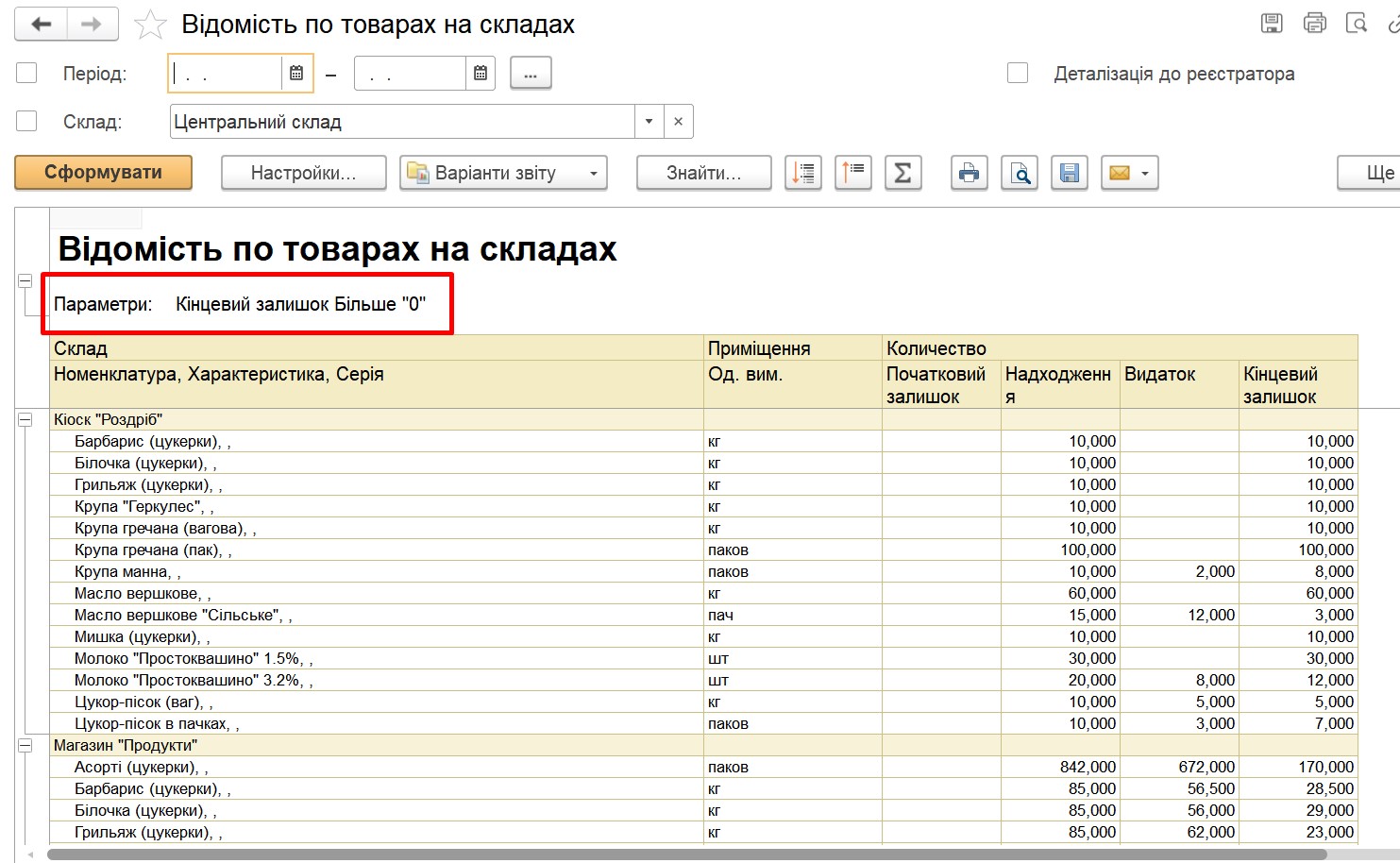Click the printer icon in title bar

pyautogui.click(x=1315, y=24)
